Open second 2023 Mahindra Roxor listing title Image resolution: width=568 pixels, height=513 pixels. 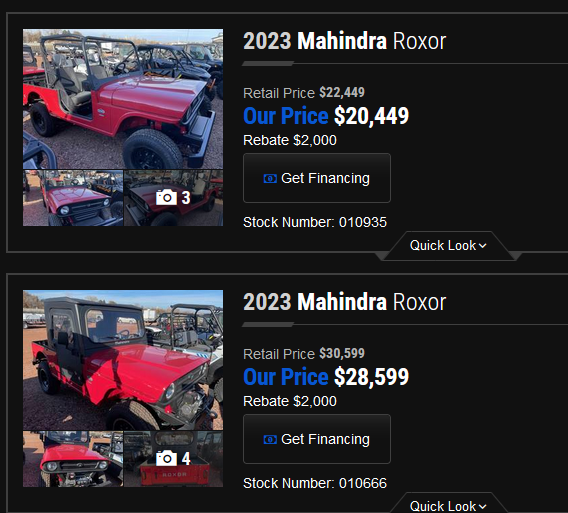point(344,302)
